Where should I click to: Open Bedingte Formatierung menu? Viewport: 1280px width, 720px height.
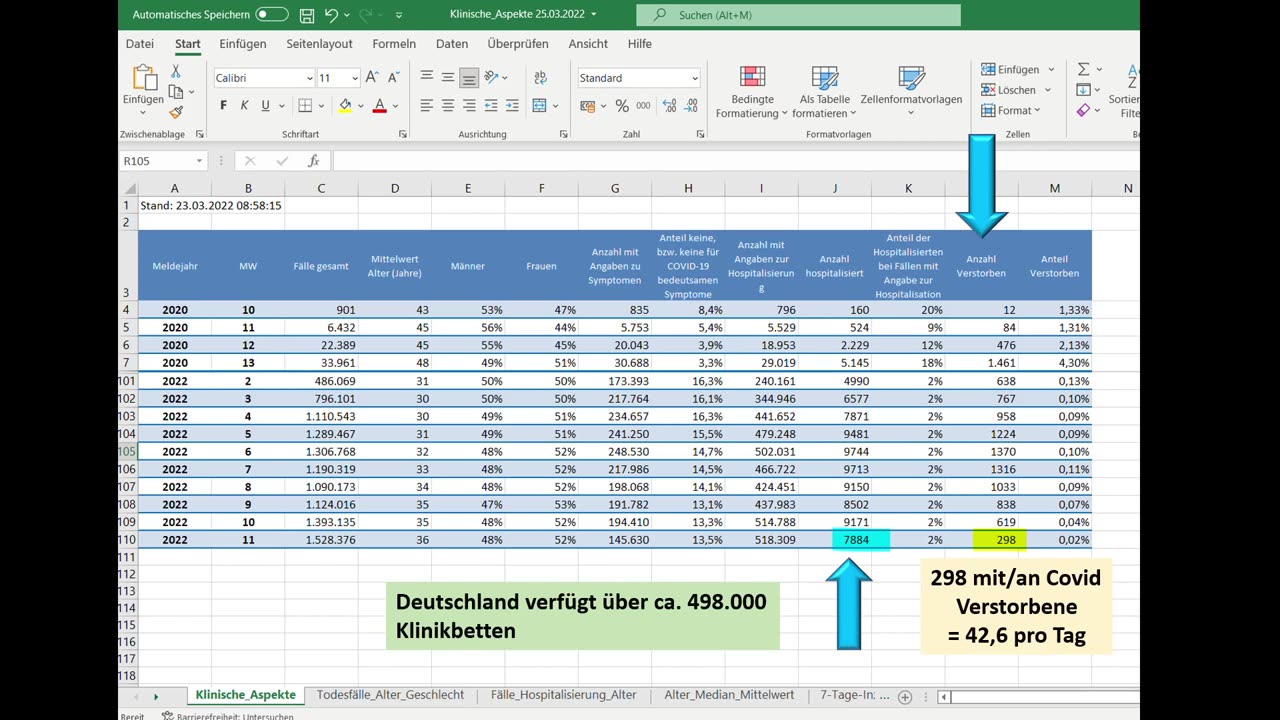tap(752, 93)
